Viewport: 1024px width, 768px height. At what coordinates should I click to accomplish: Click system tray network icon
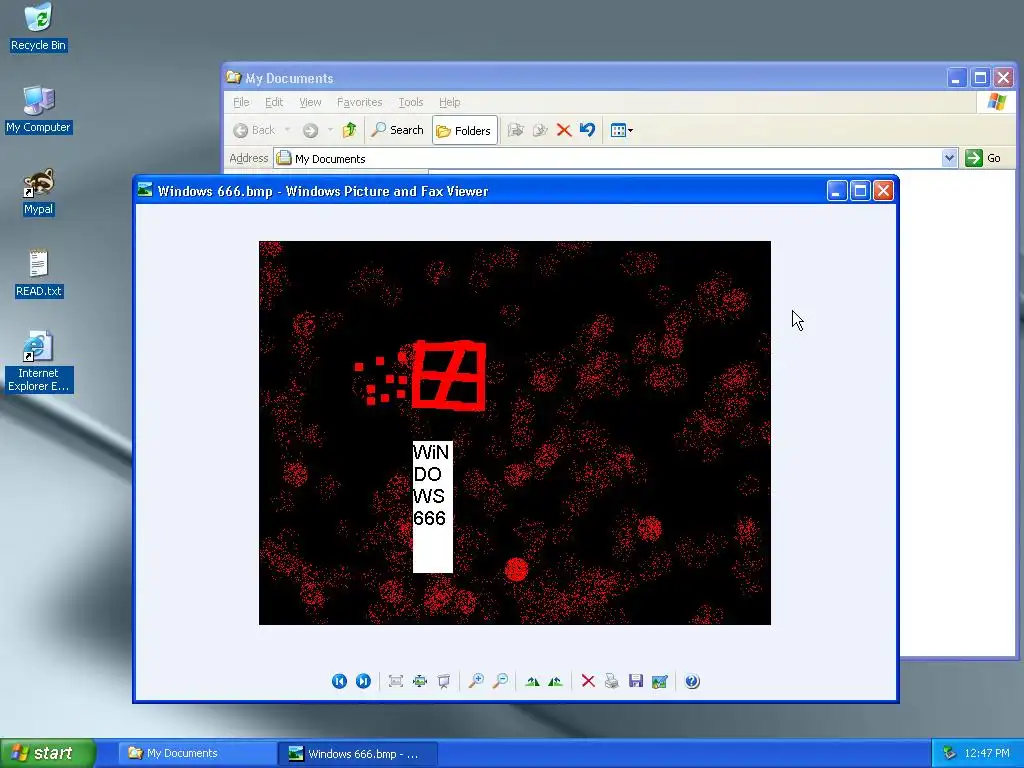(x=949, y=753)
